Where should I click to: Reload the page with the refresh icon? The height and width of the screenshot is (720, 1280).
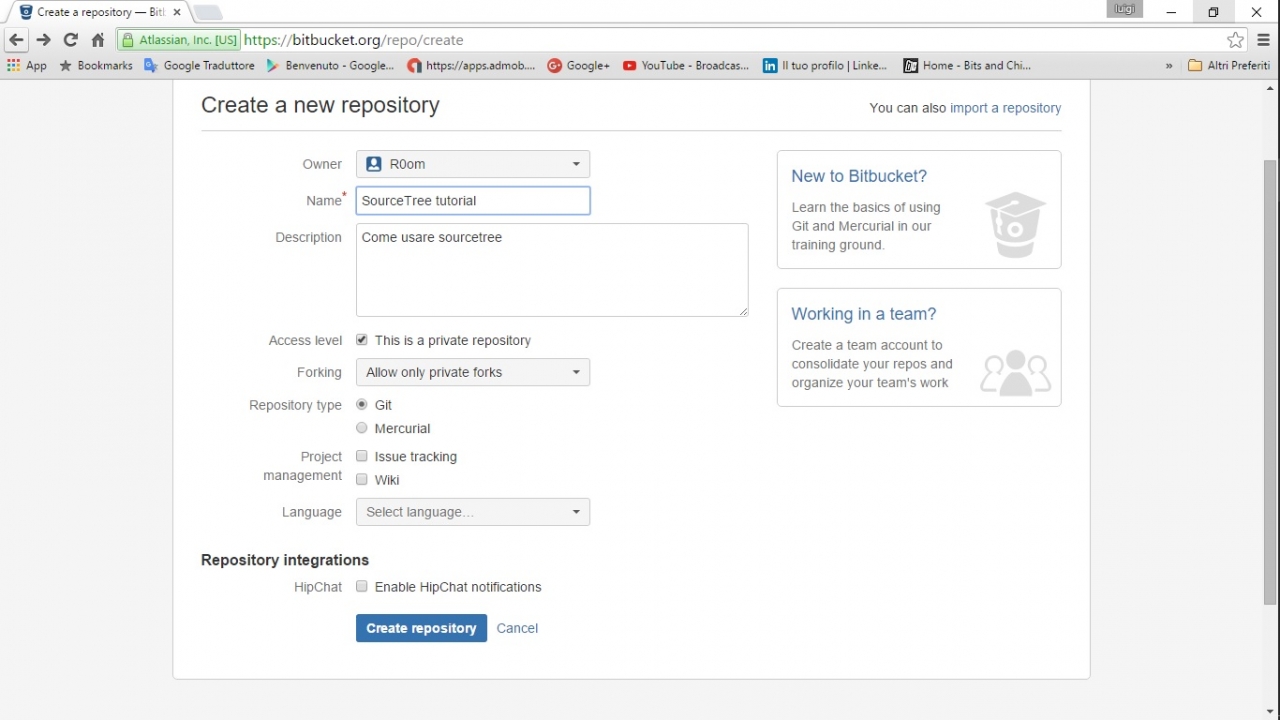point(70,40)
